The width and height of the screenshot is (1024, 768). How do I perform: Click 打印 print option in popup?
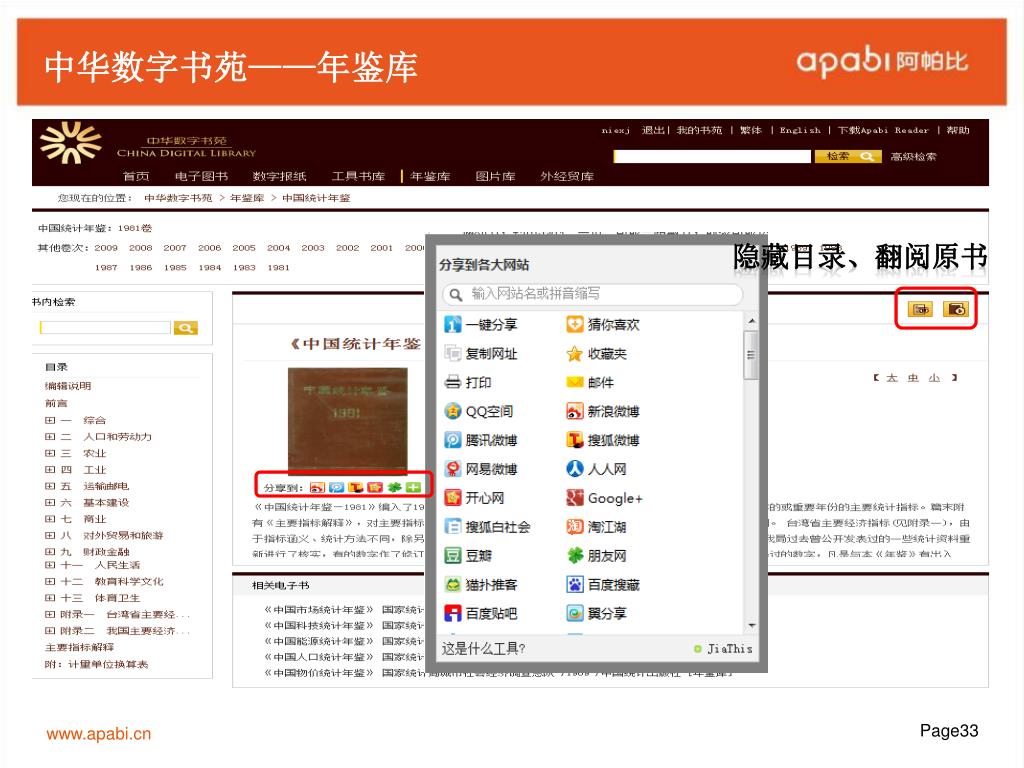tap(468, 382)
